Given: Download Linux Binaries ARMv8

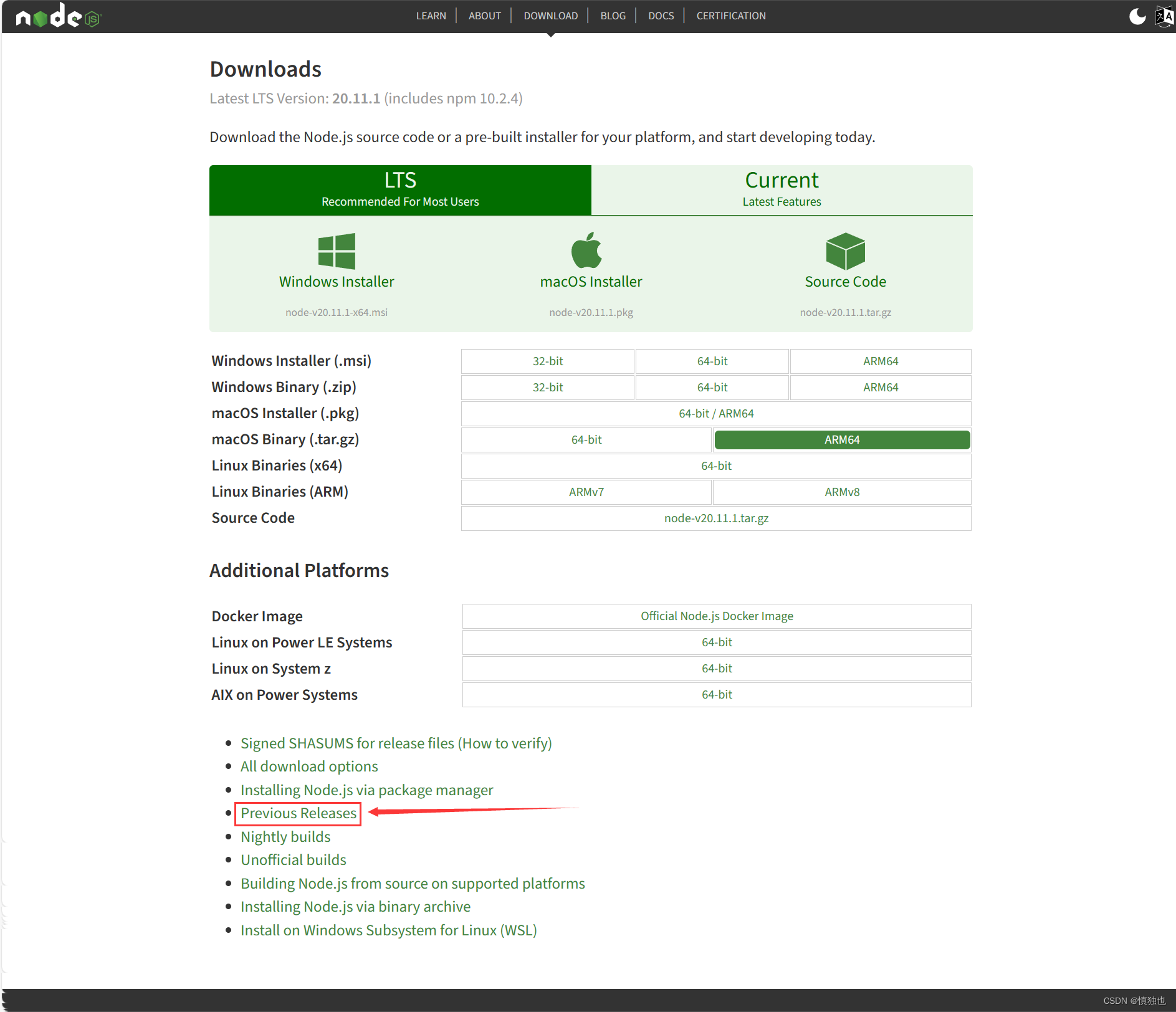Looking at the screenshot, I should (x=842, y=492).
